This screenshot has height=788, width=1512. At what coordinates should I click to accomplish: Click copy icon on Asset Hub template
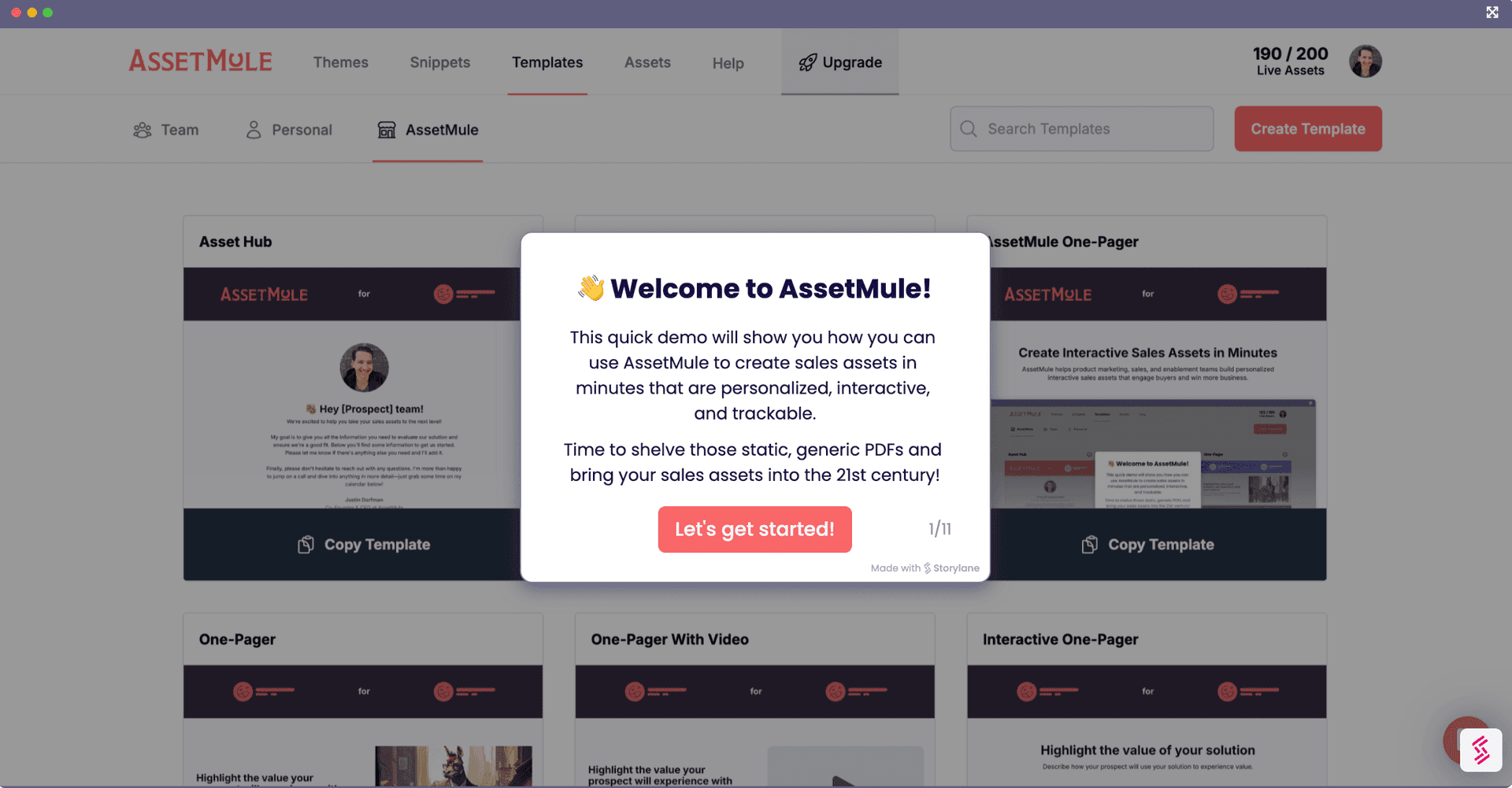(306, 545)
